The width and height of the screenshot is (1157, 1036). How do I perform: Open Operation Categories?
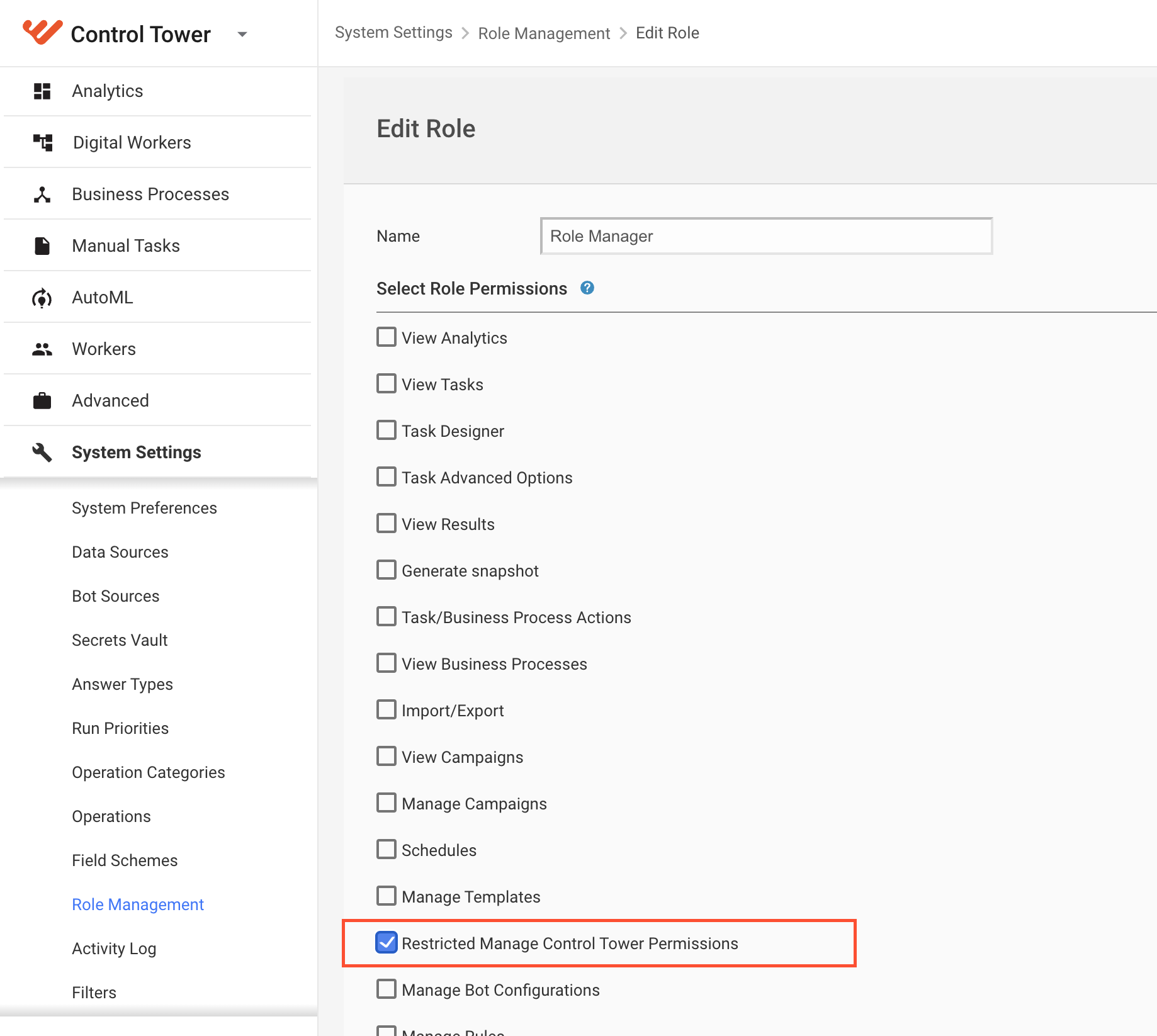149,772
